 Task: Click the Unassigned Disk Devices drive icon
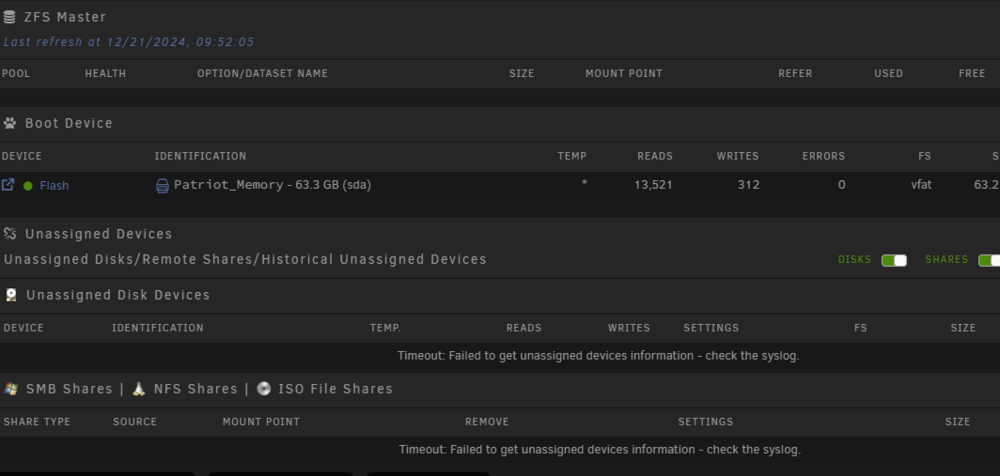(x=11, y=295)
